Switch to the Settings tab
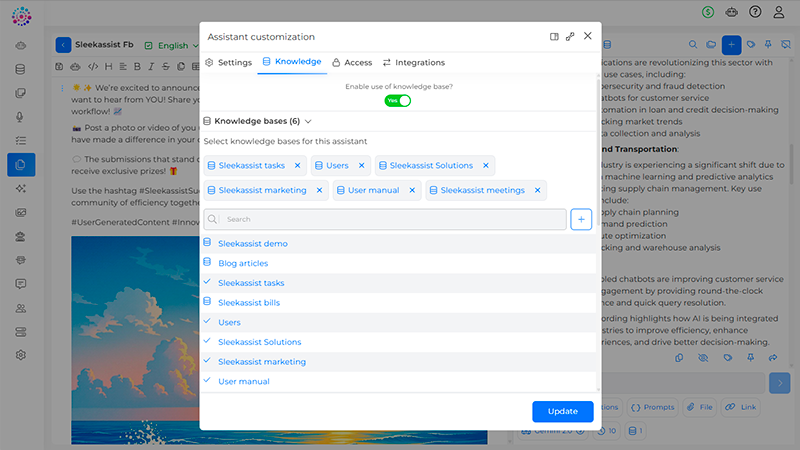800x450 pixels. 229,62
